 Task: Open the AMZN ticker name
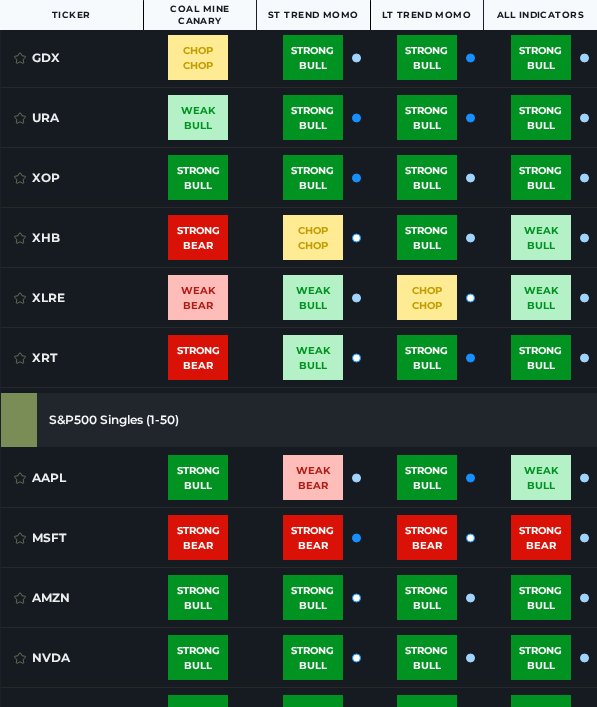click(x=51, y=598)
